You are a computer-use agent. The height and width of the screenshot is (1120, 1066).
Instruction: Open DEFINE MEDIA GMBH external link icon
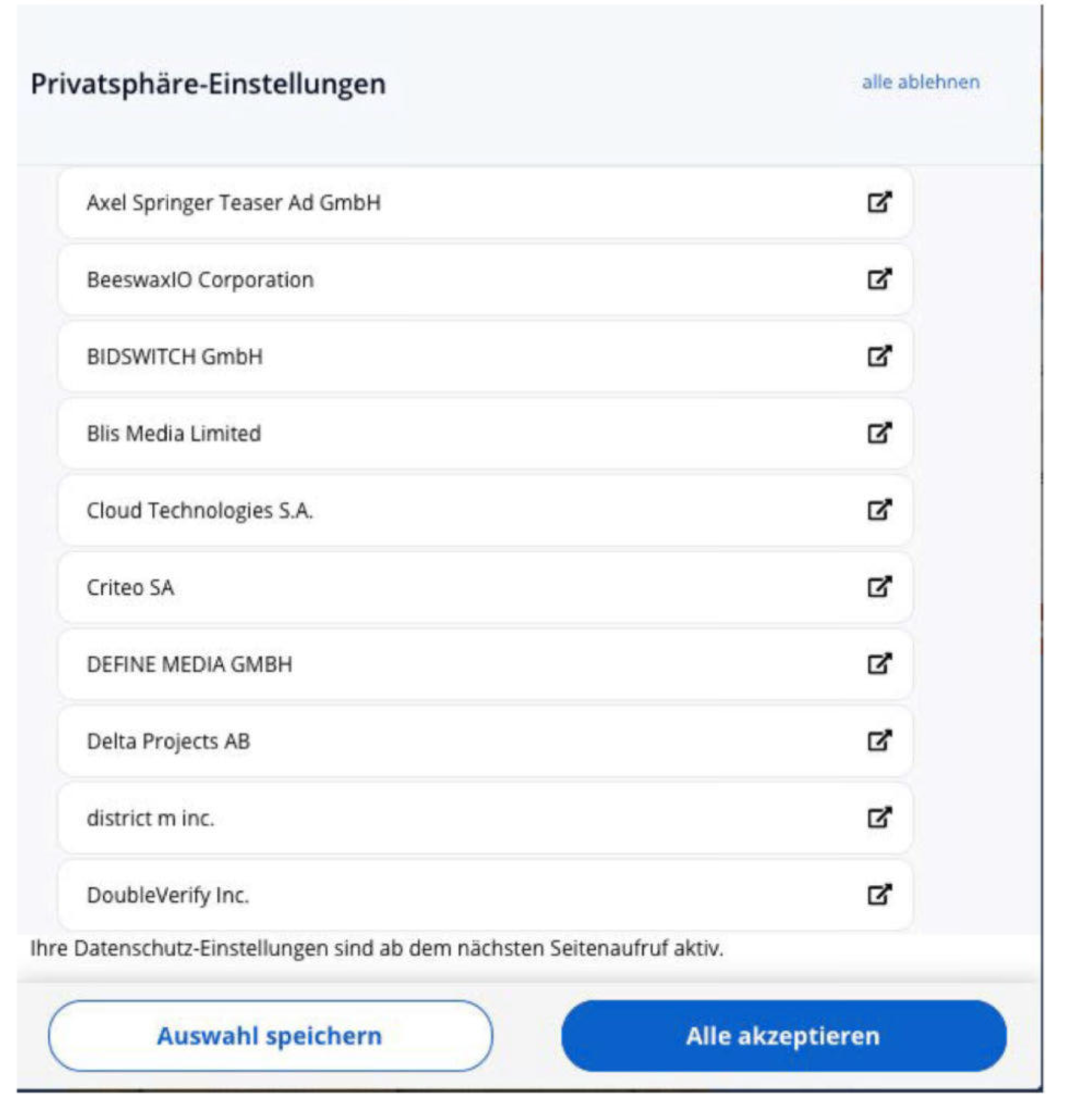pyautogui.click(x=878, y=664)
